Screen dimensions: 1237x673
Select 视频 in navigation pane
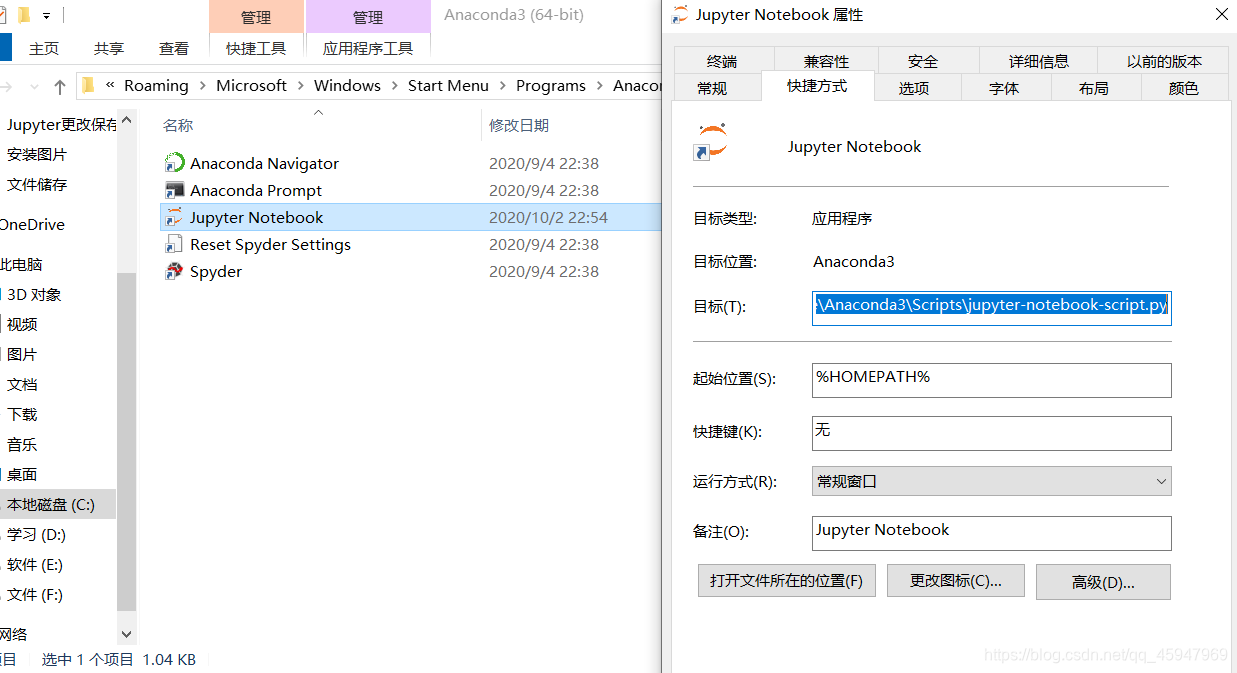(22, 324)
